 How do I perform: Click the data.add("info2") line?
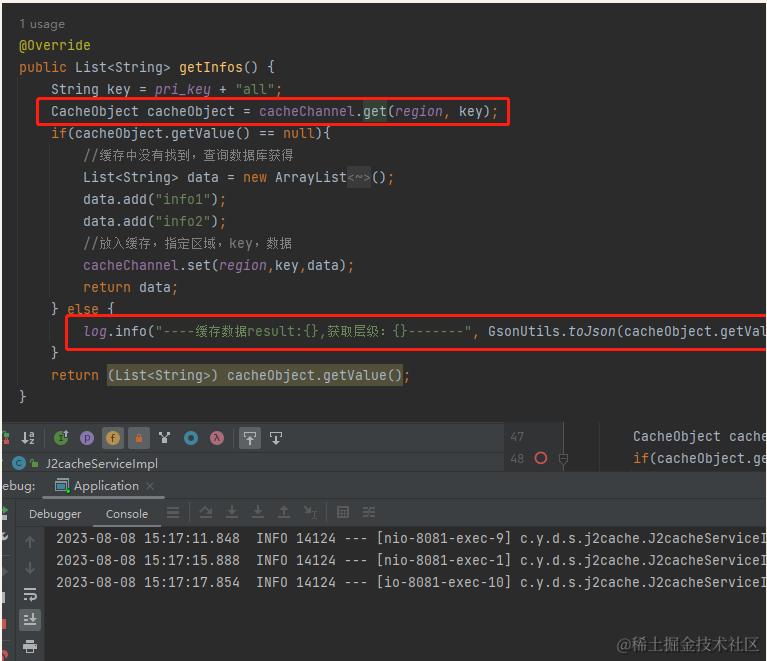click(155, 221)
